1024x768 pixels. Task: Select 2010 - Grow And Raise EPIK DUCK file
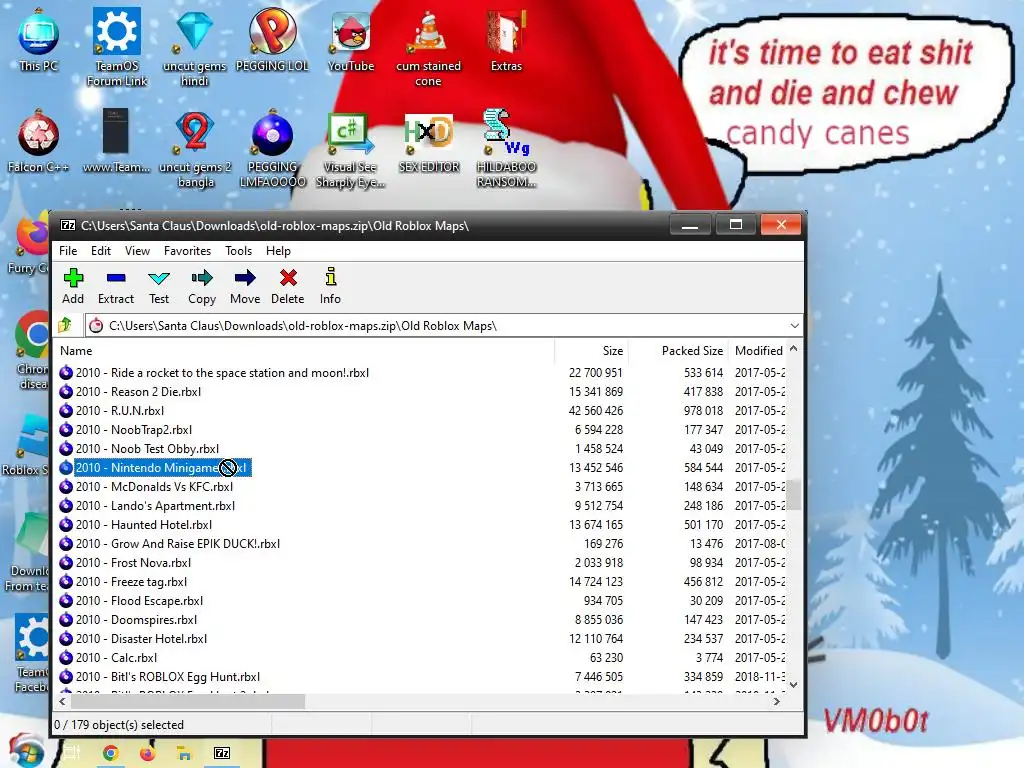pyautogui.click(x=170, y=543)
